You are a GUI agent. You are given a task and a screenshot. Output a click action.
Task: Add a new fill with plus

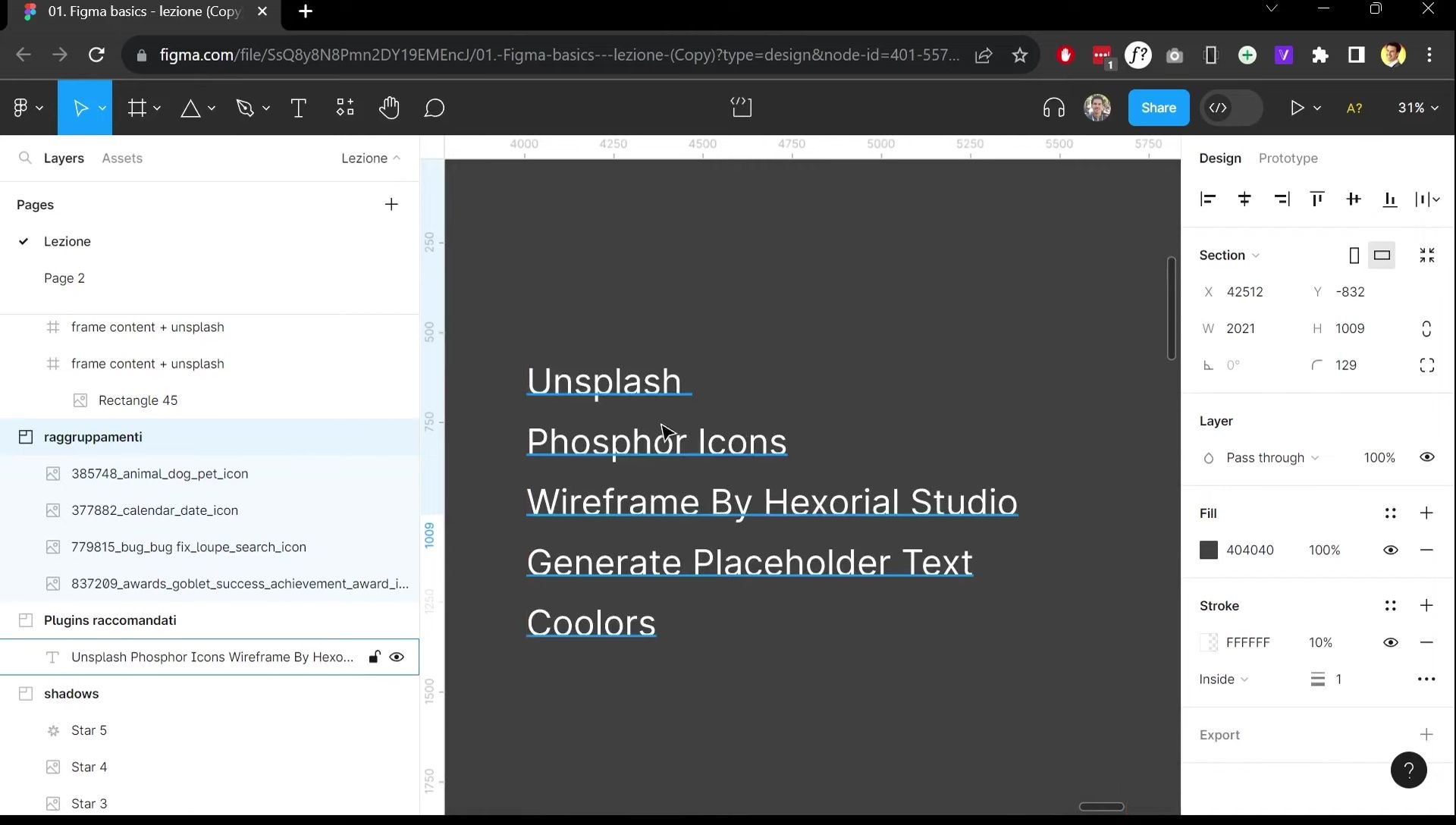coord(1426,513)
